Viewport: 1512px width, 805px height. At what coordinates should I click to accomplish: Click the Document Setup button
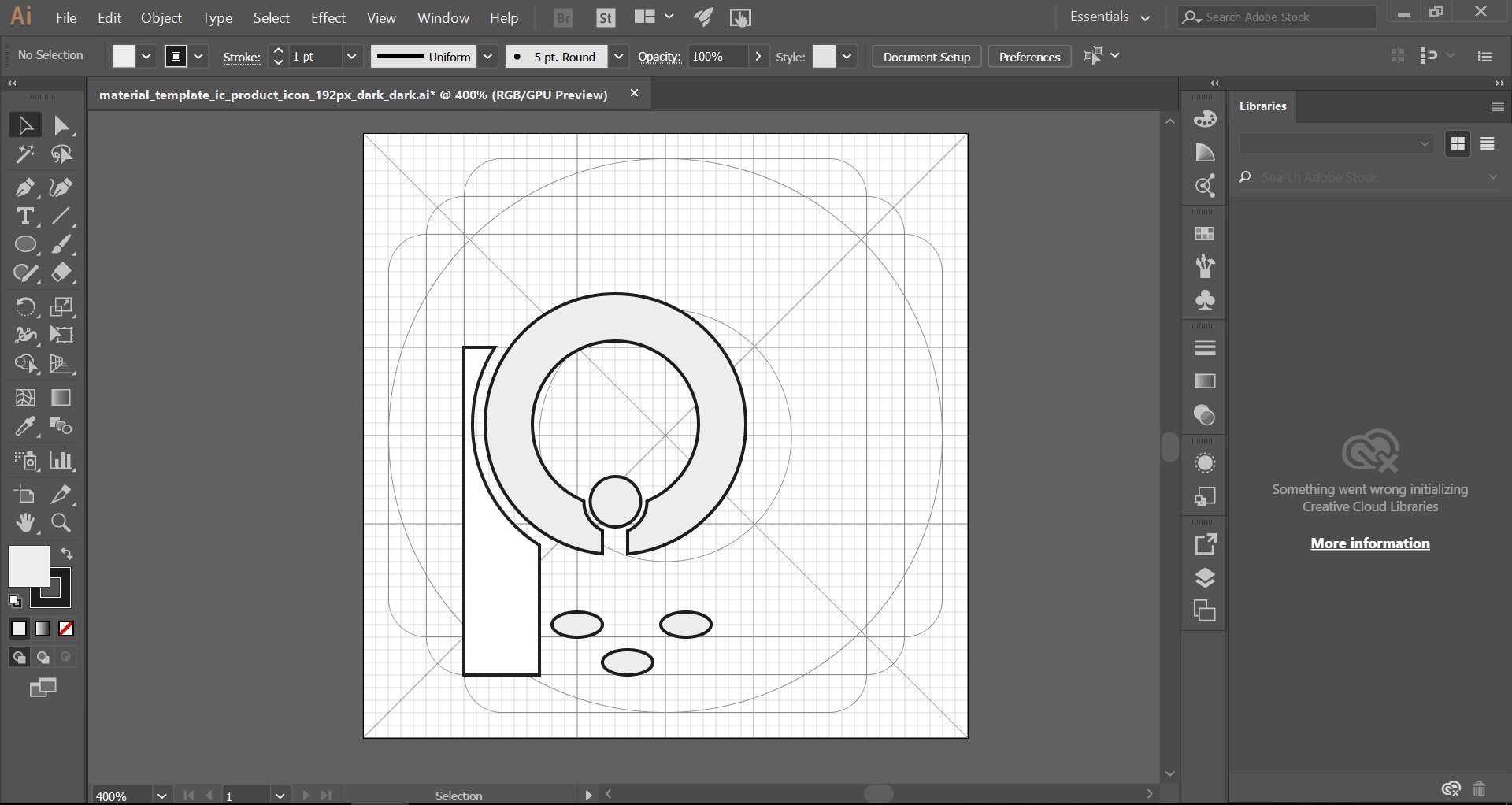[926, 57]
